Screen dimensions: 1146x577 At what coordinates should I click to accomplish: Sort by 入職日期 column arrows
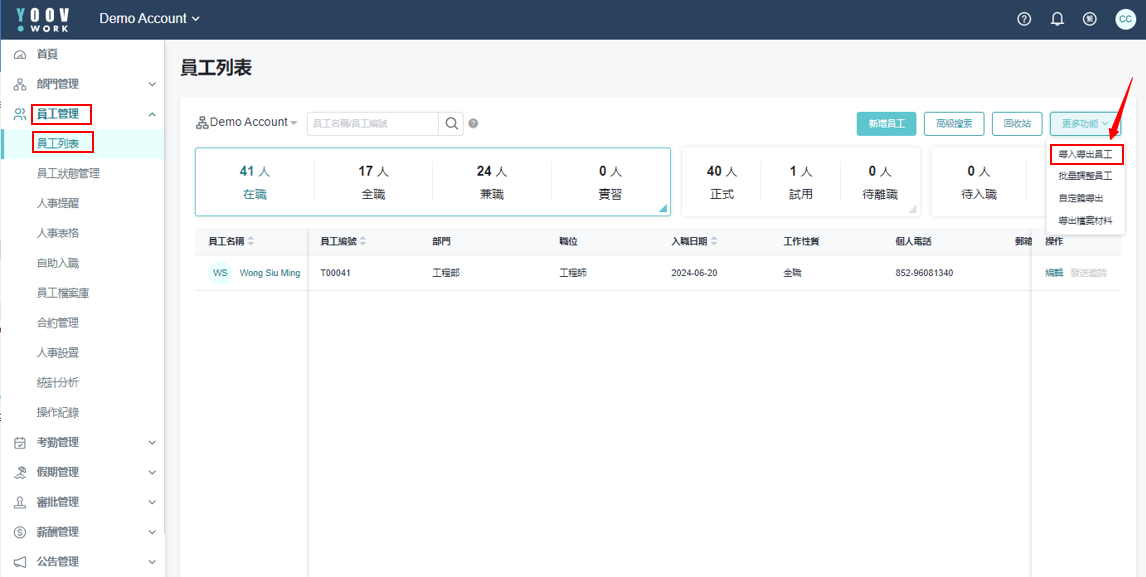(x=714, y=241)
